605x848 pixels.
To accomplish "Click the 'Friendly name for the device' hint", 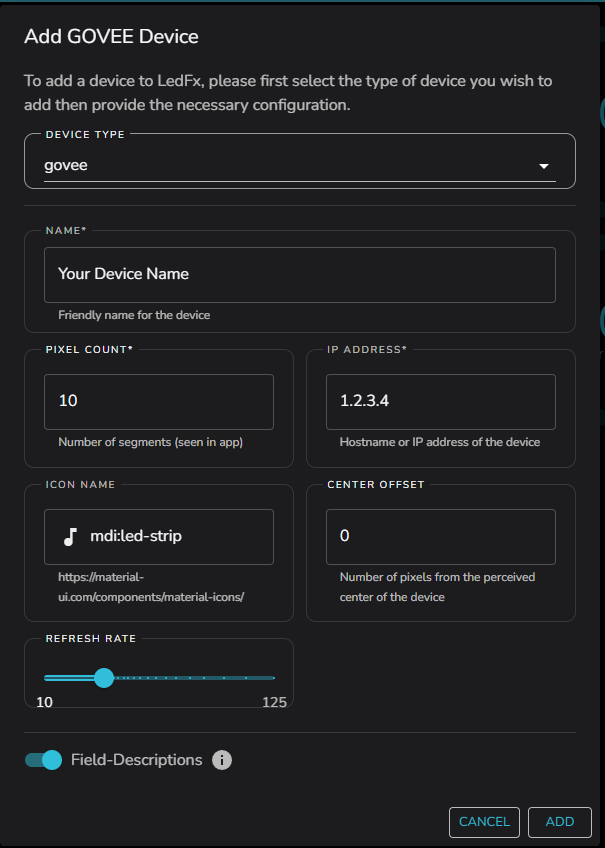I will click(x=134, y=315).
